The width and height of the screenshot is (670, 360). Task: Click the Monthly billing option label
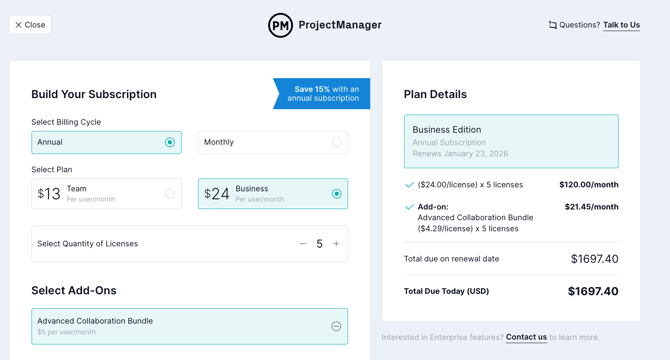point(219,142)
